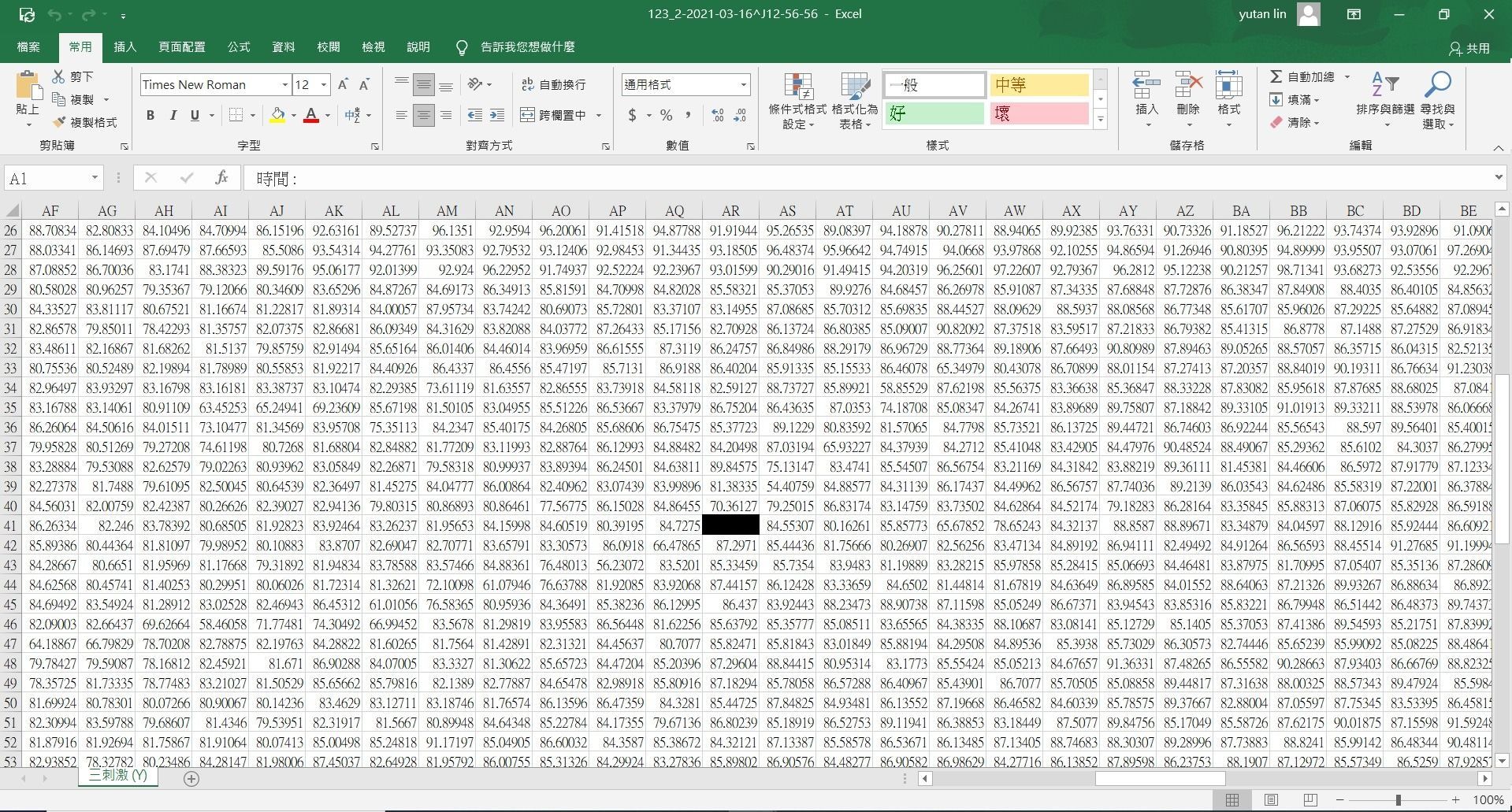1512x812 pixels.
Task: Click the Save icon in quick access toolbar
Action: click(27, 14)
